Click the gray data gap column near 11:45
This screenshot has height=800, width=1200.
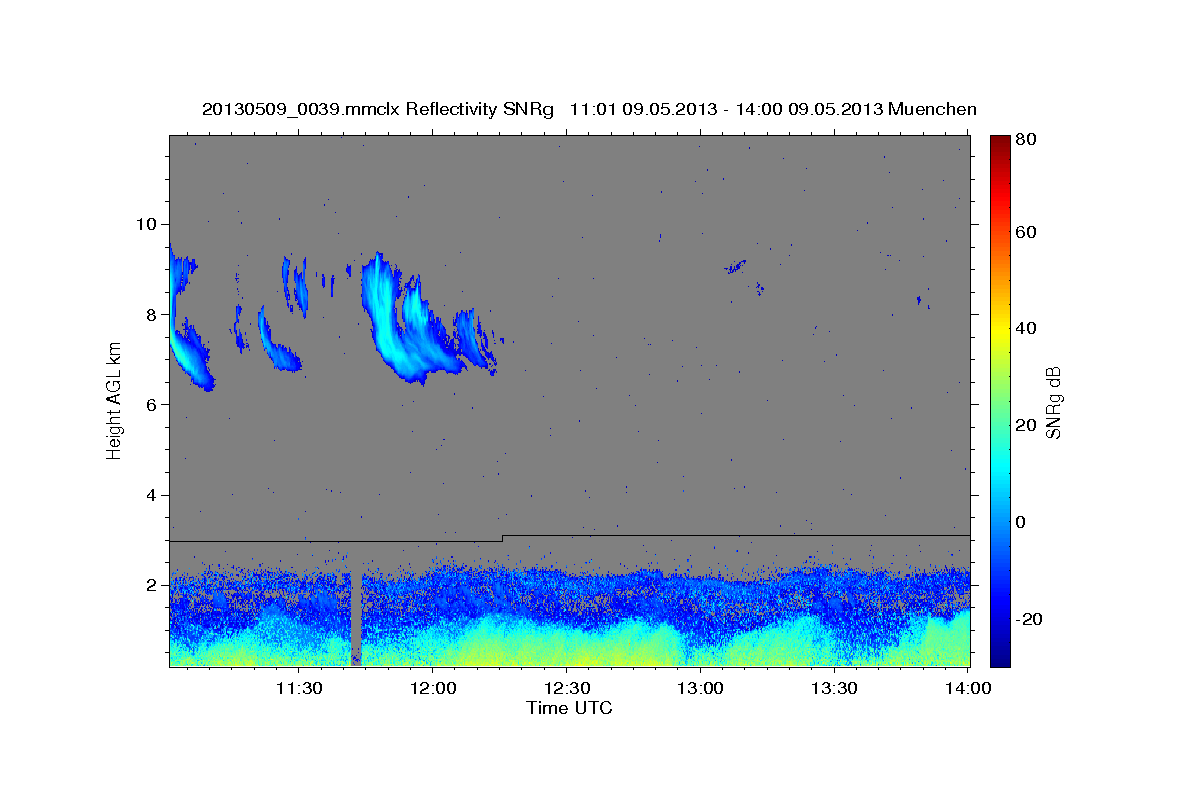356,618
